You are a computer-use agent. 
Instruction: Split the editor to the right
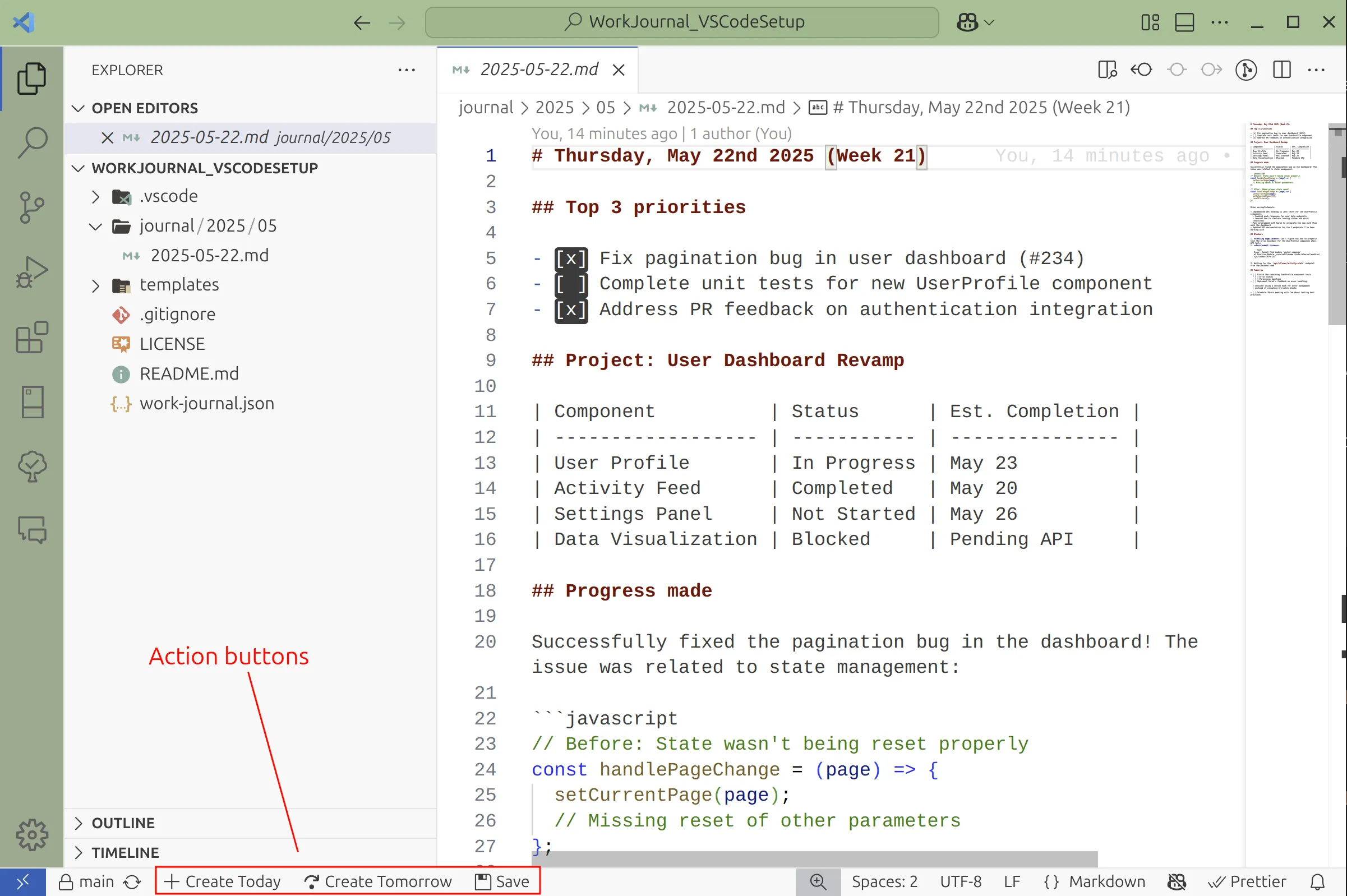click(x=1281, y=70)
